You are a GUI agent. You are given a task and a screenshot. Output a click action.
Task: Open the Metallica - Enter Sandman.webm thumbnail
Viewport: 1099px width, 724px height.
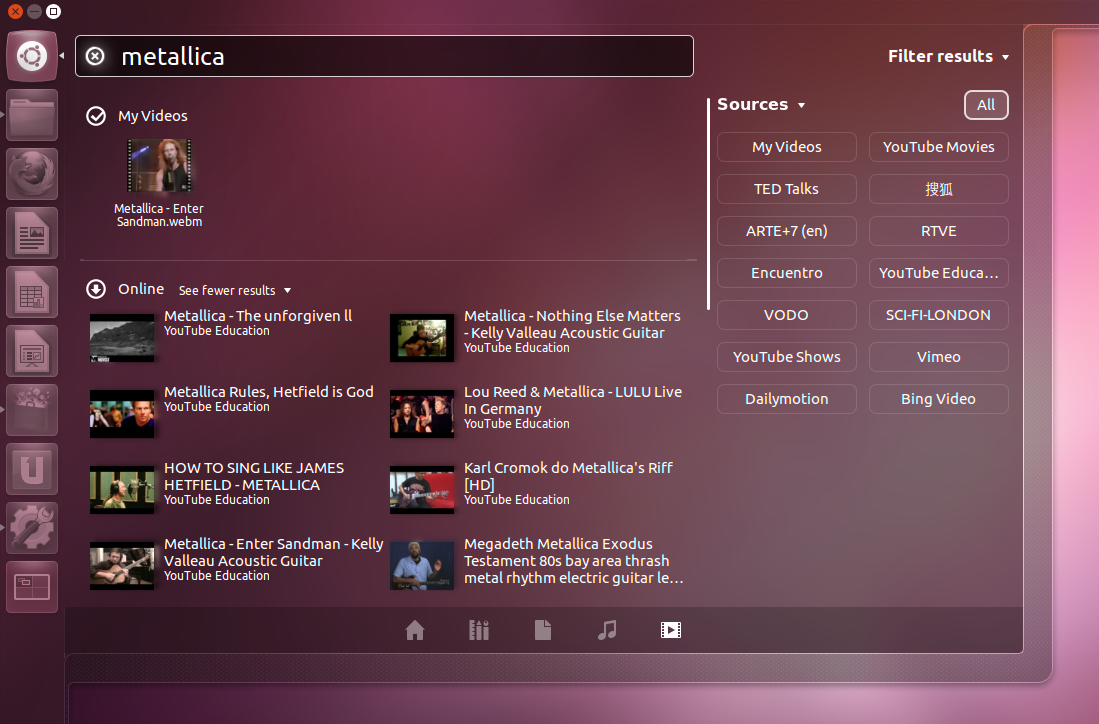coord(159,165)
